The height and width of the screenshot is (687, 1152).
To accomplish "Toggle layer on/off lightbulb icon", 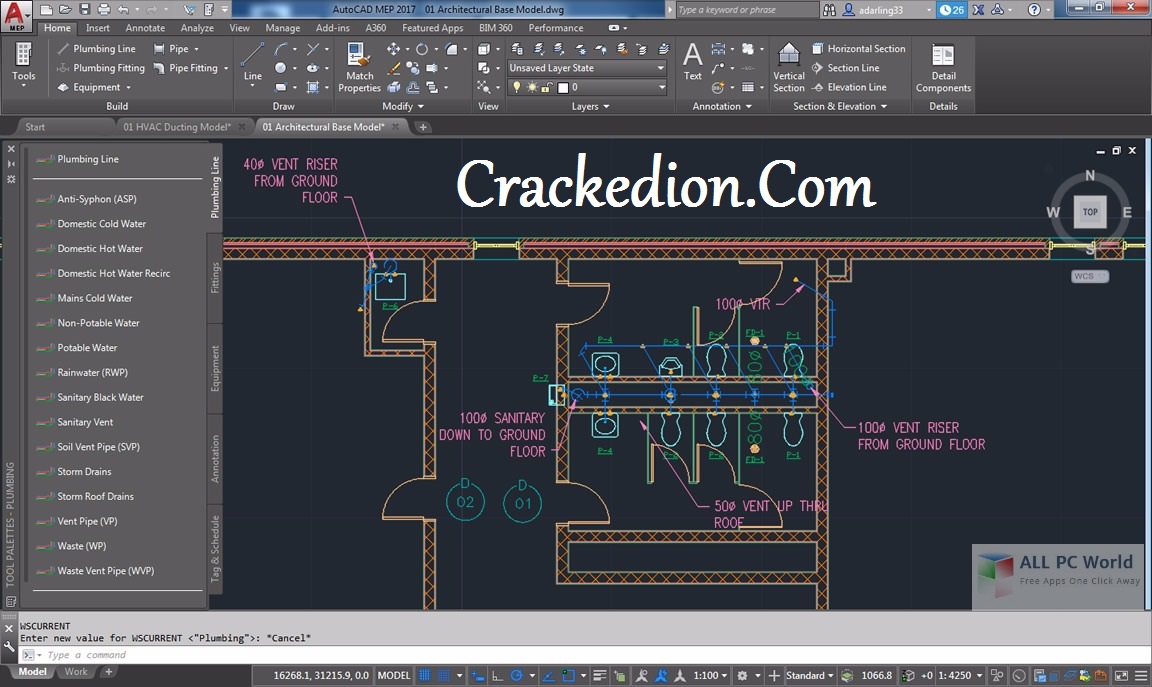I will pyautogui.click(x=516, y=87).
